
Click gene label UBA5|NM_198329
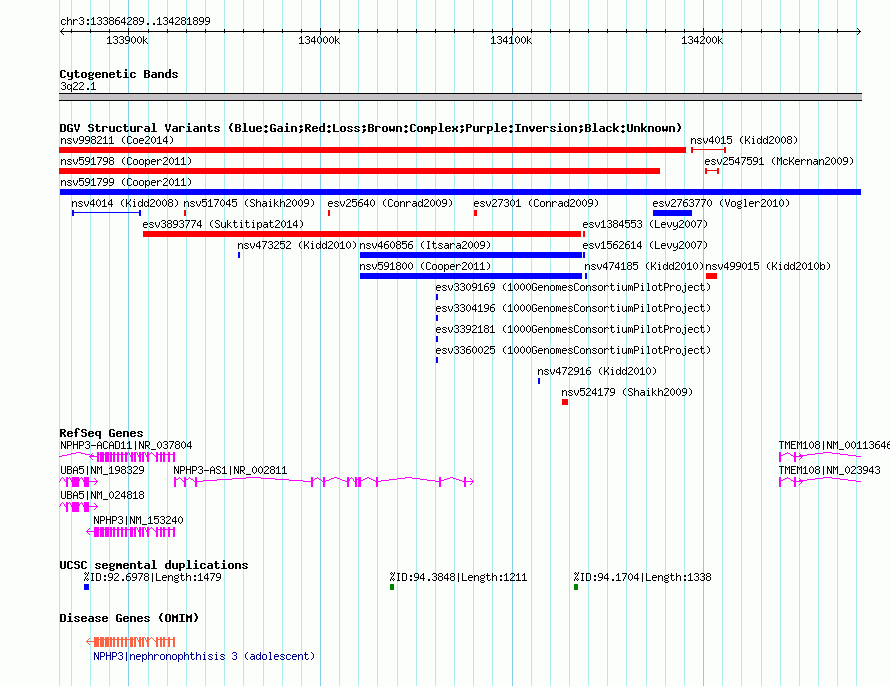102,470
